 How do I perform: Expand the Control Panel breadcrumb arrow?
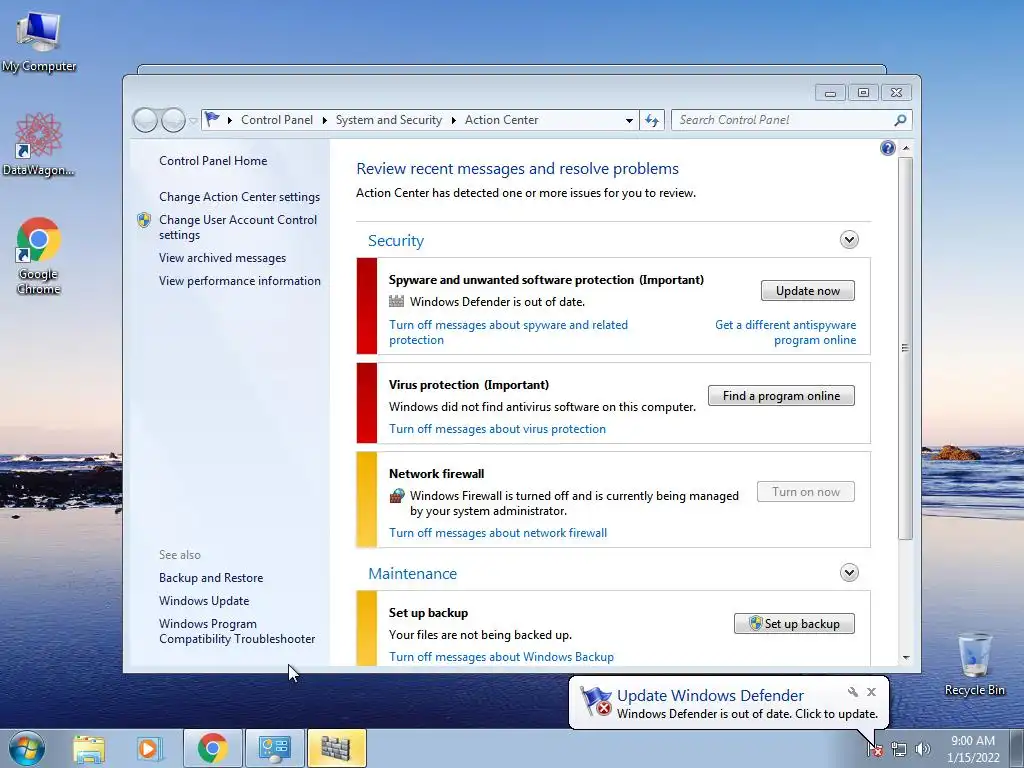point(325,120)
